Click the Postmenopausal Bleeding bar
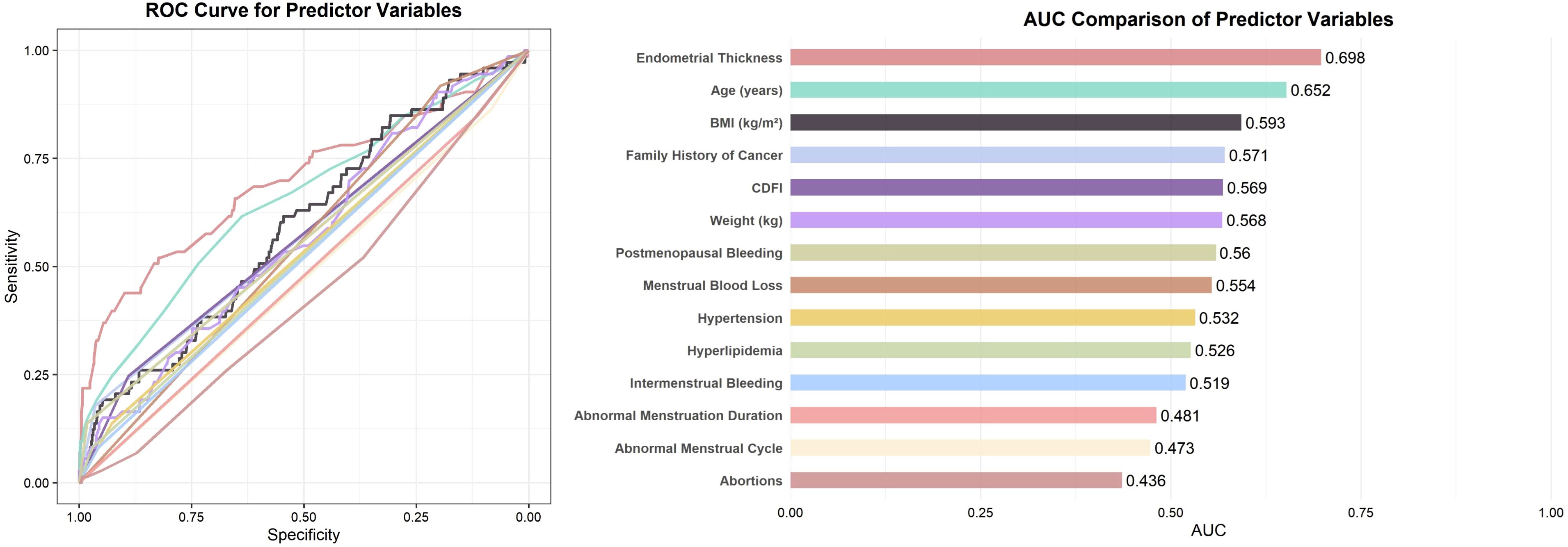Image resolution: width=1568 pixels, height=547 pixels. (x=1003, y=253)
